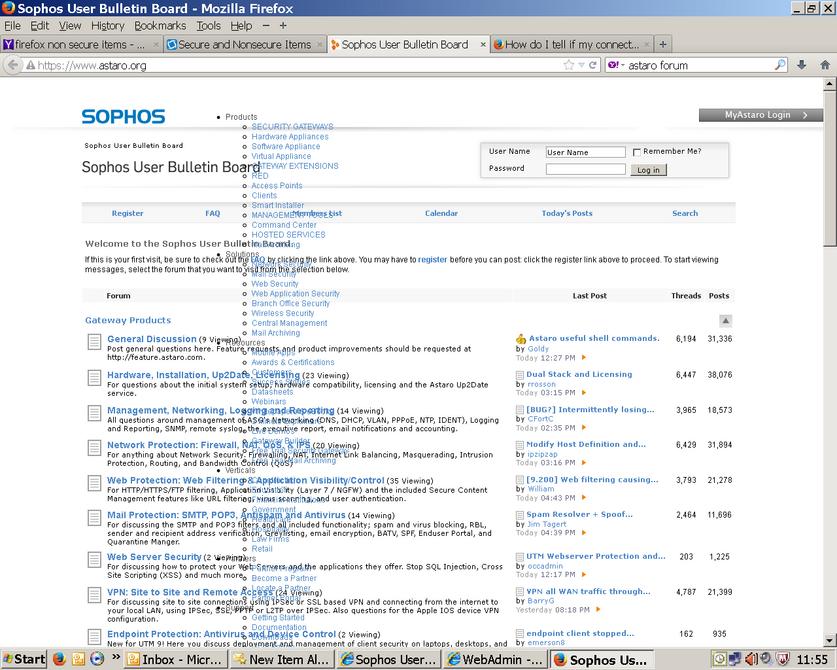Open the History menu
Viewport: 837px width, 670px height.
107,26
